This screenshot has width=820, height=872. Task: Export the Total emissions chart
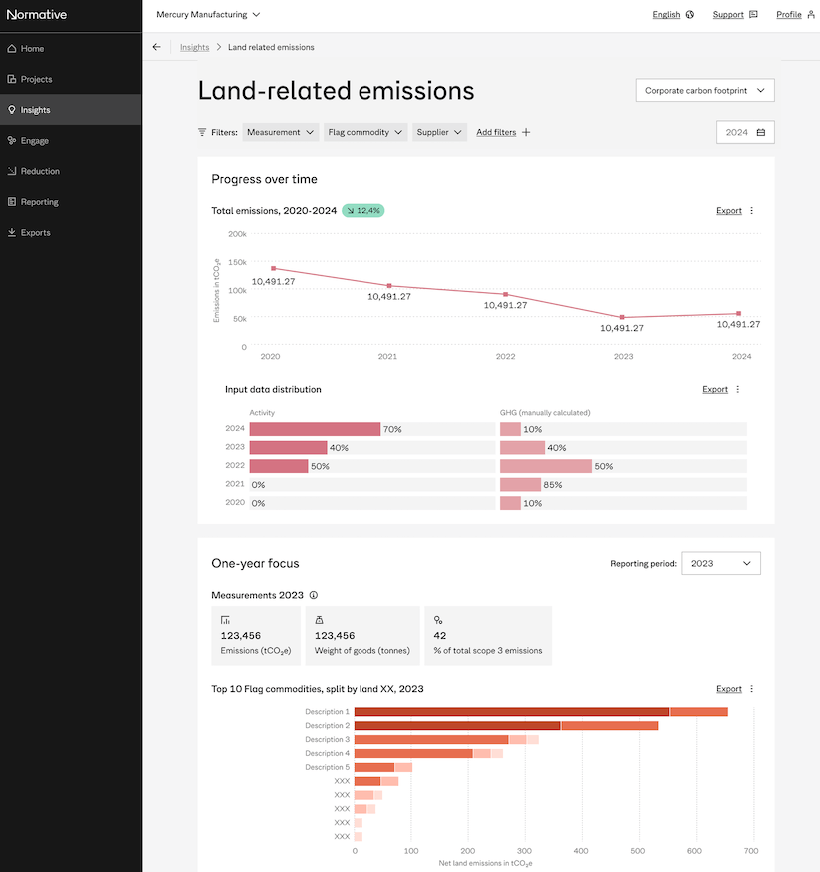728,211
